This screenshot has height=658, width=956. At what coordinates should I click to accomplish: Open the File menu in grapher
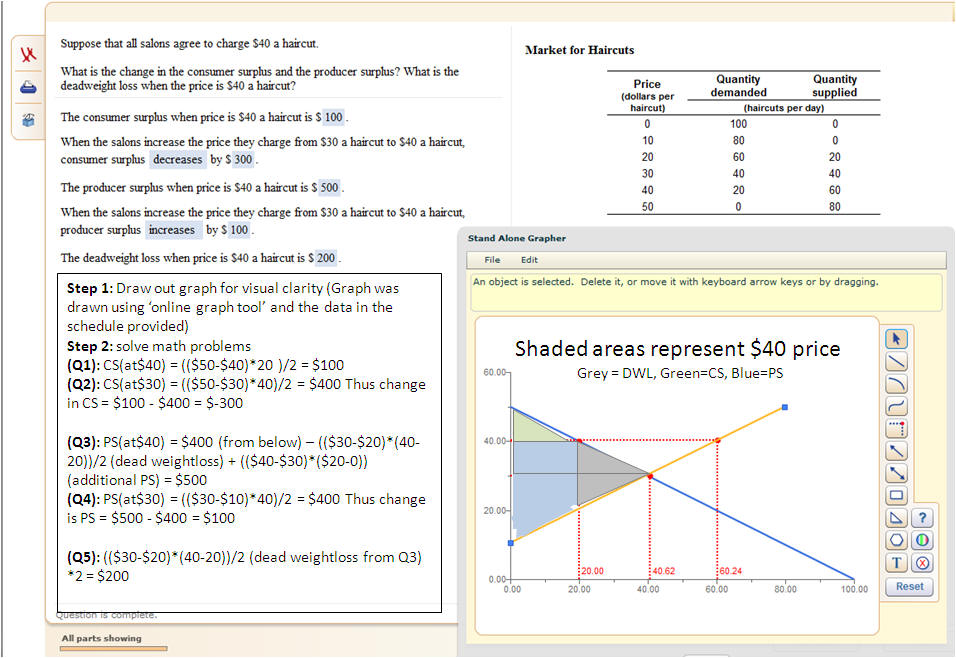click(492, 260)
